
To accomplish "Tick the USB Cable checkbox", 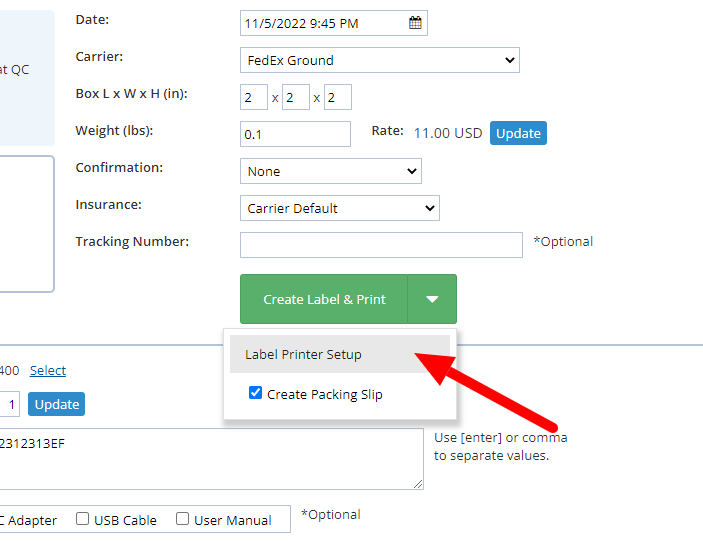I will tap(84, 519).
